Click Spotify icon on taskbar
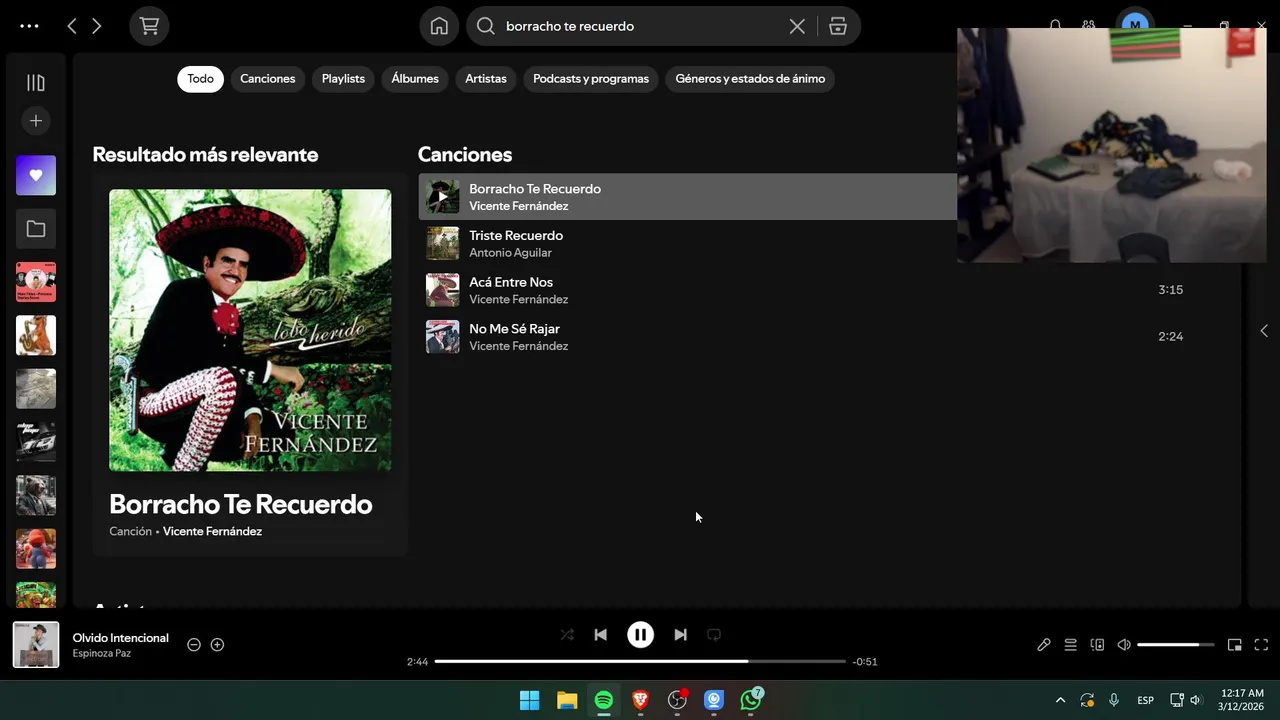This screenshot has width=1280, height=720. click(604, 701)
